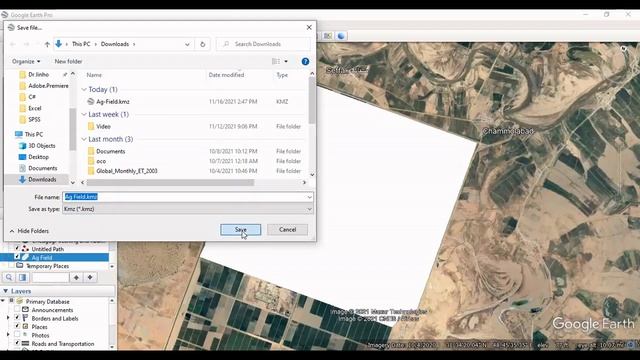Open the File name dropdown arrow
The height and width of the screenshot is (360, 640).
pos(309,197)
